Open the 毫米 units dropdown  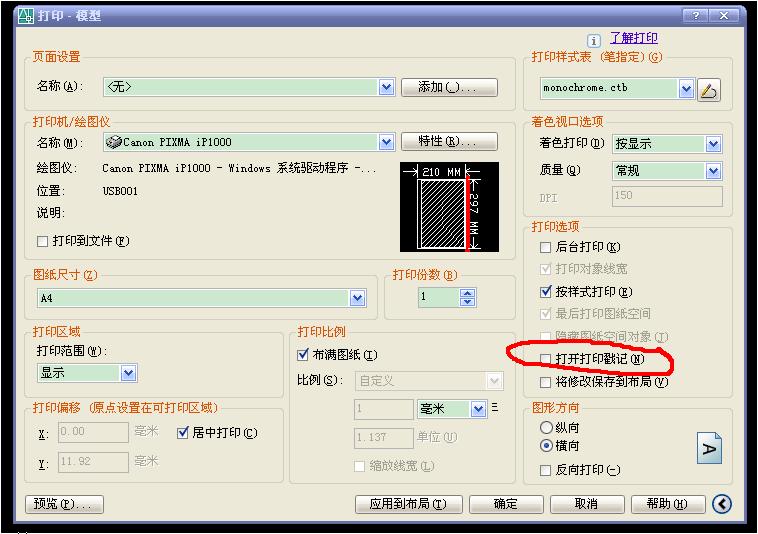pyautogui.click(x=478, y=409)
